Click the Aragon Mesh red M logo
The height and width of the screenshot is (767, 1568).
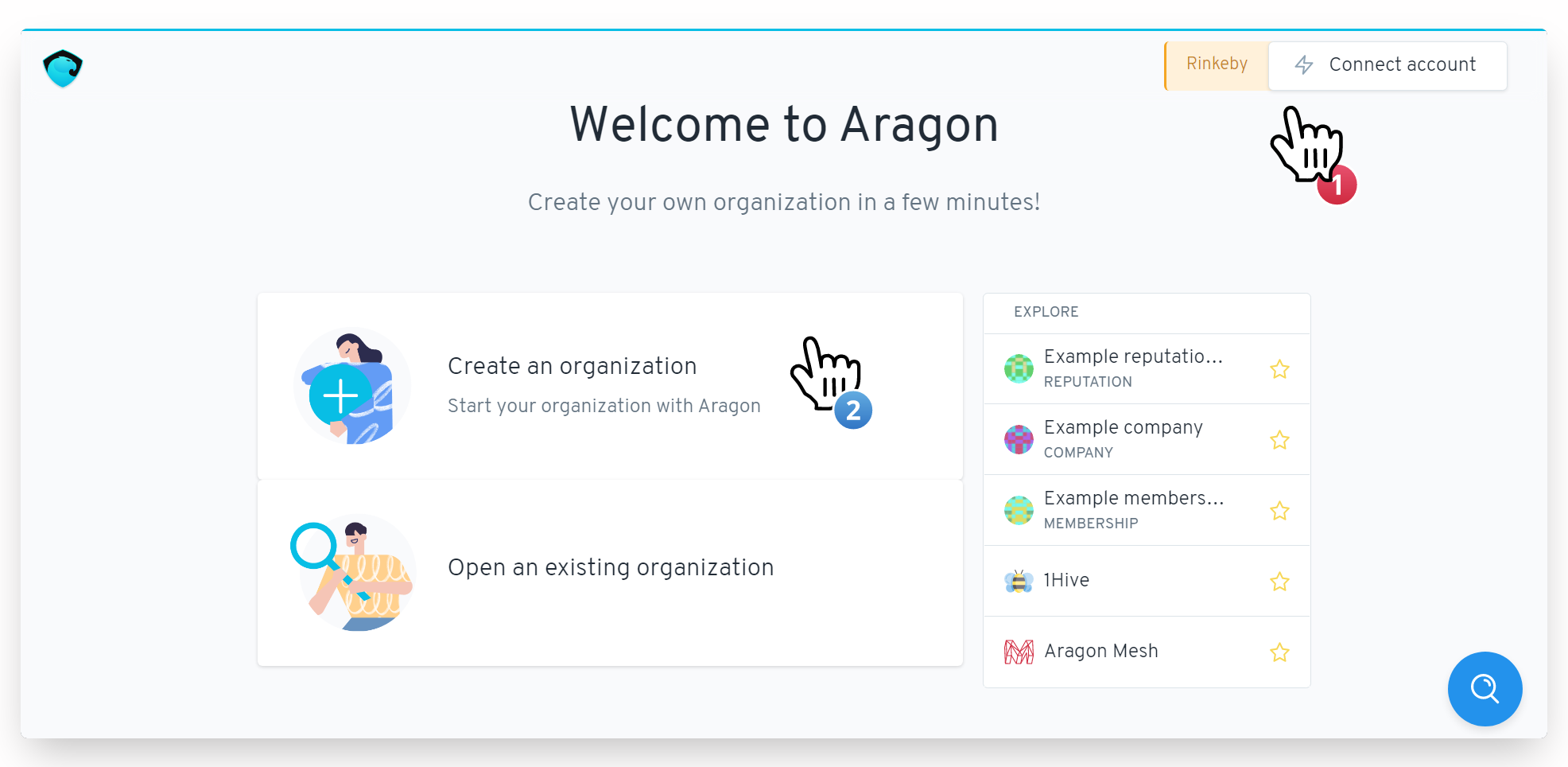point(1019,652)
